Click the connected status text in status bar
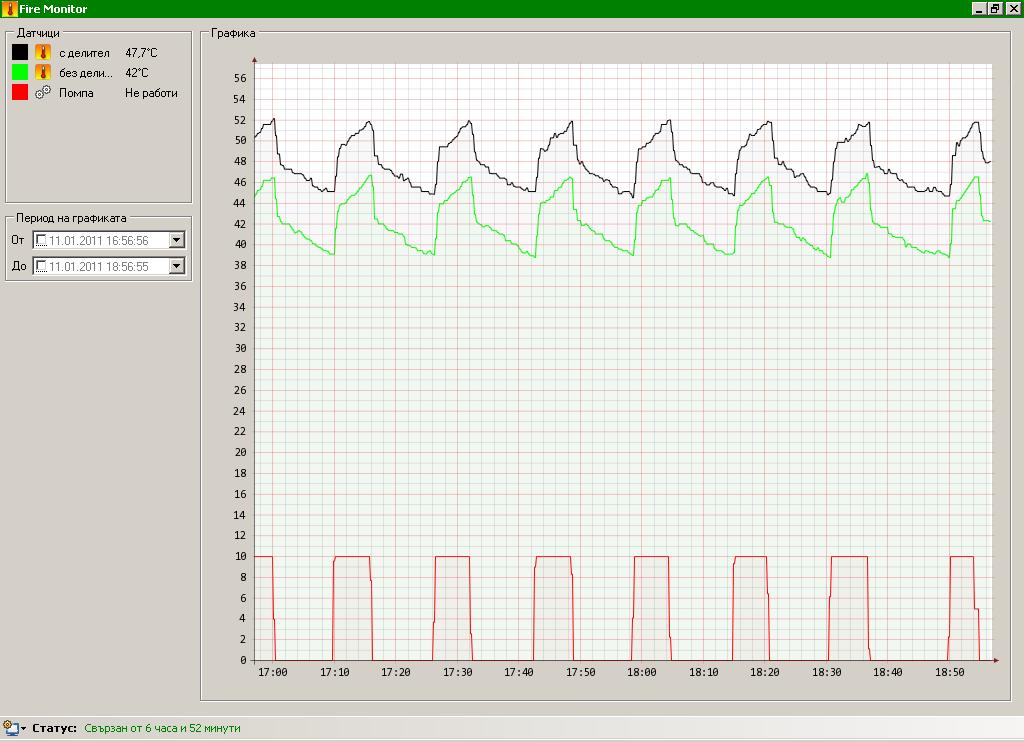 pos(162,729)
